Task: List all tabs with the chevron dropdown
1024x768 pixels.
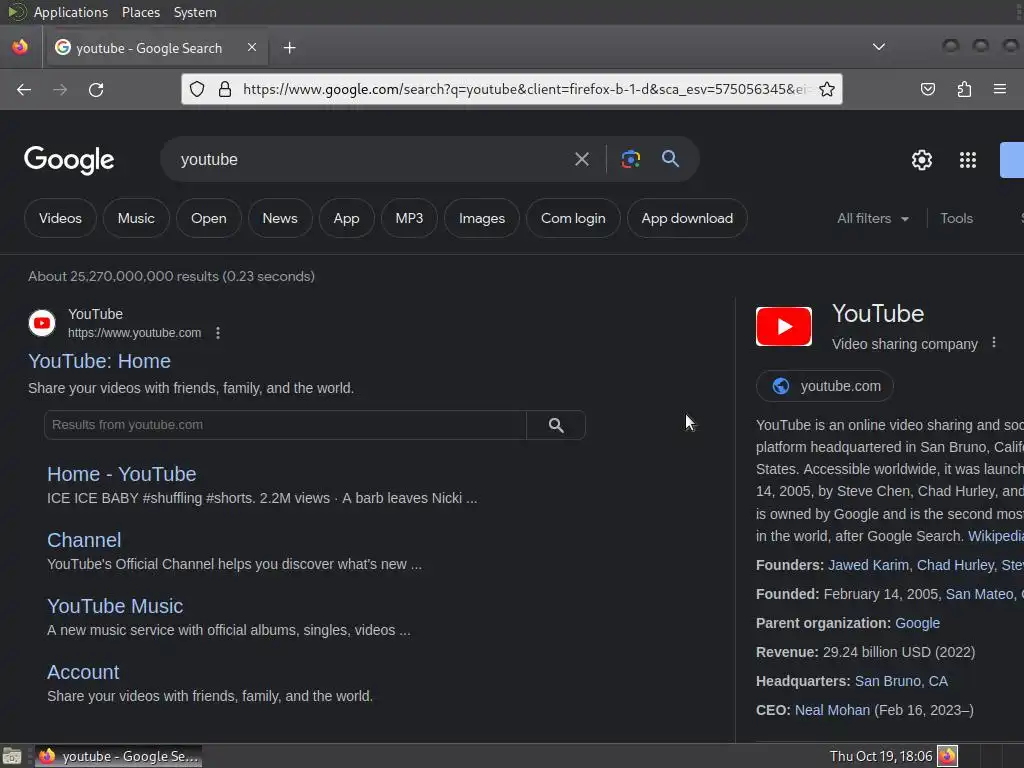Action: click(879, 47)
